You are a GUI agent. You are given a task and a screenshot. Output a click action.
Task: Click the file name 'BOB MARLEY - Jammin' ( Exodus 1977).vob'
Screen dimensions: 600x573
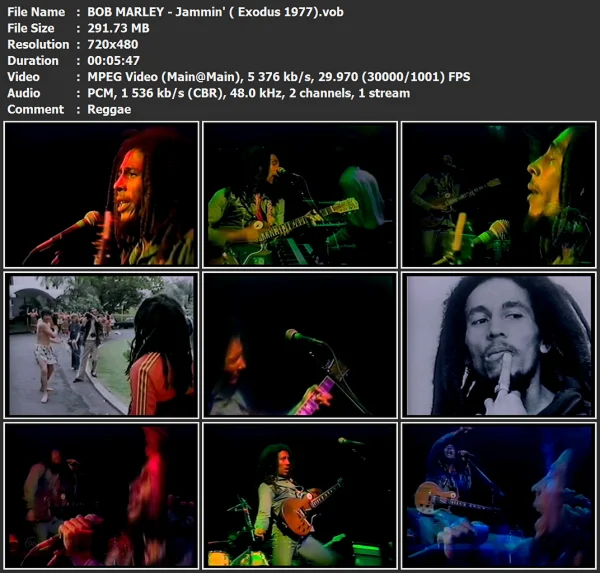tap(215, 12)
